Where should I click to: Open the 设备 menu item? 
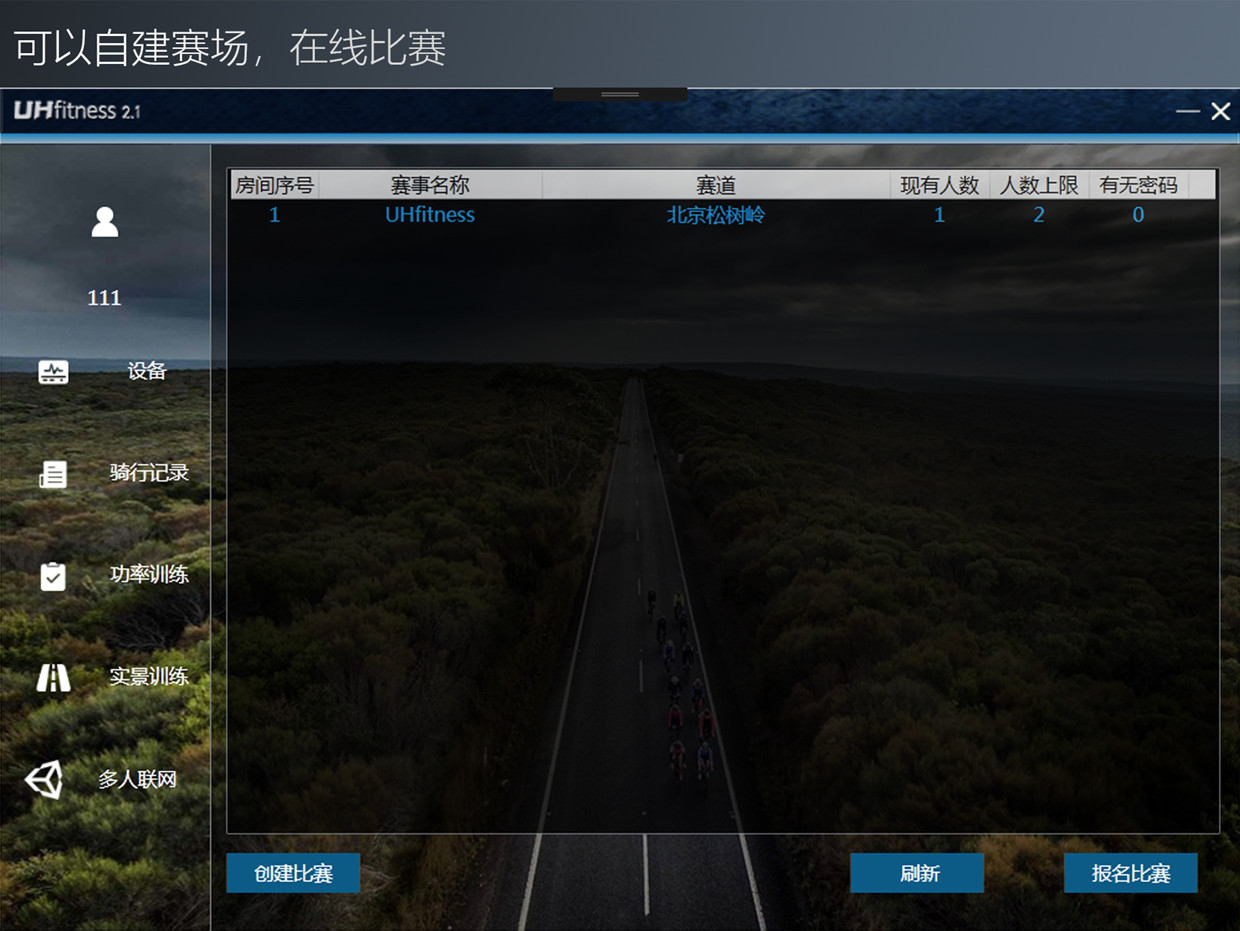coord(147,371)
